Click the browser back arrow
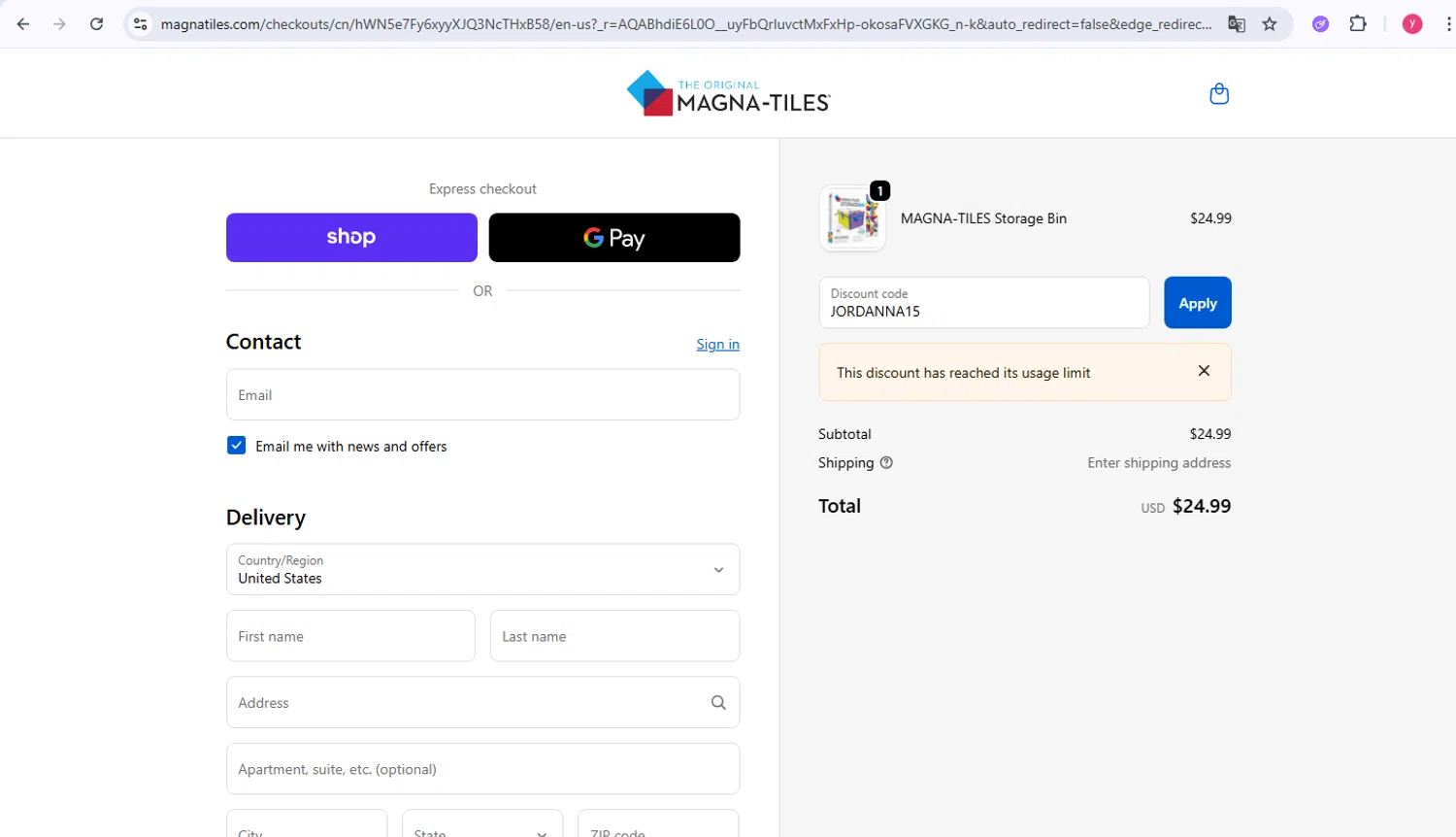The image size is (1456, 837). coord(23,24)
